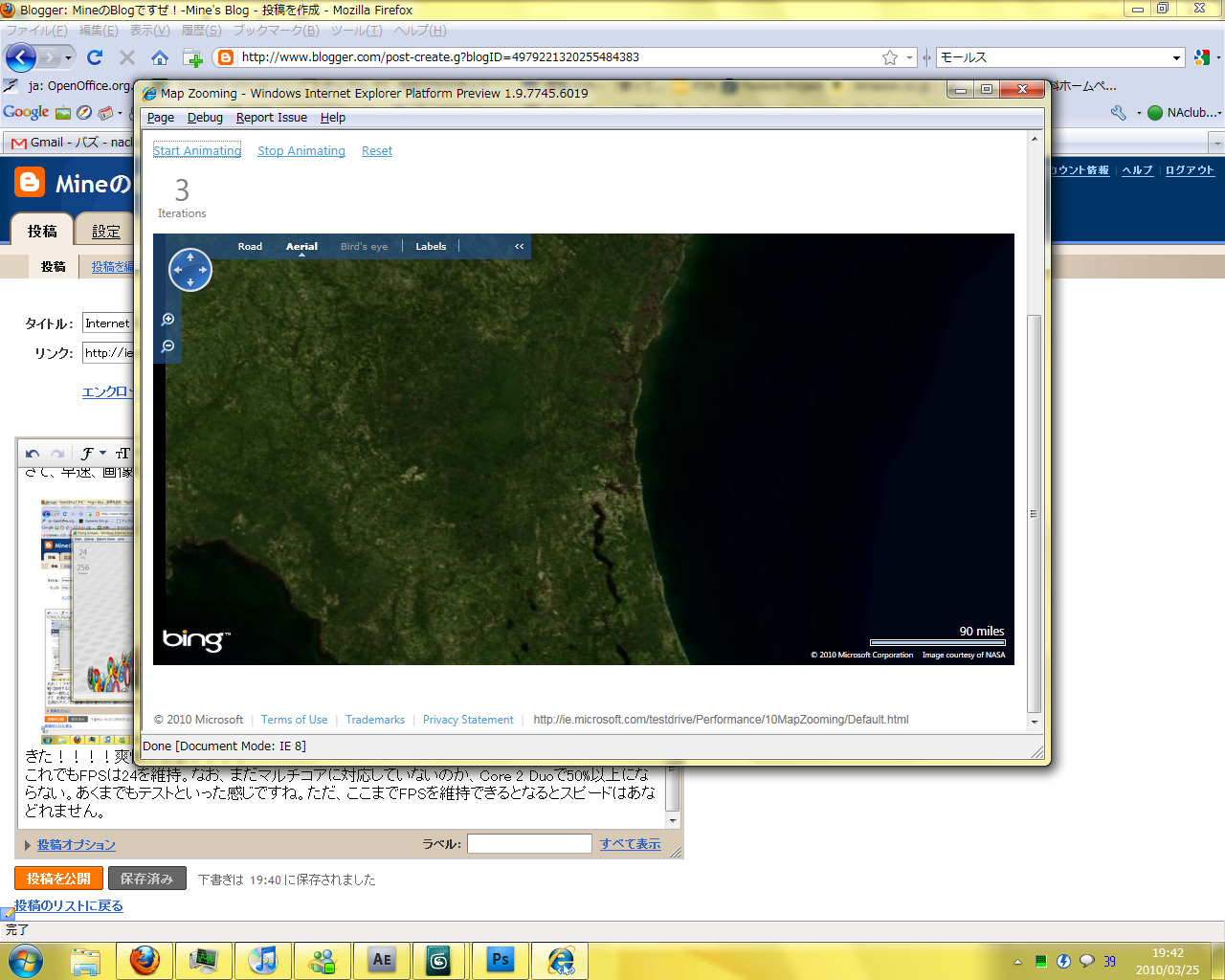The width and height of the screenshot is (1225, 980).
Task: Click the gray saved draft button in Blogger
Action: point(146,879)
